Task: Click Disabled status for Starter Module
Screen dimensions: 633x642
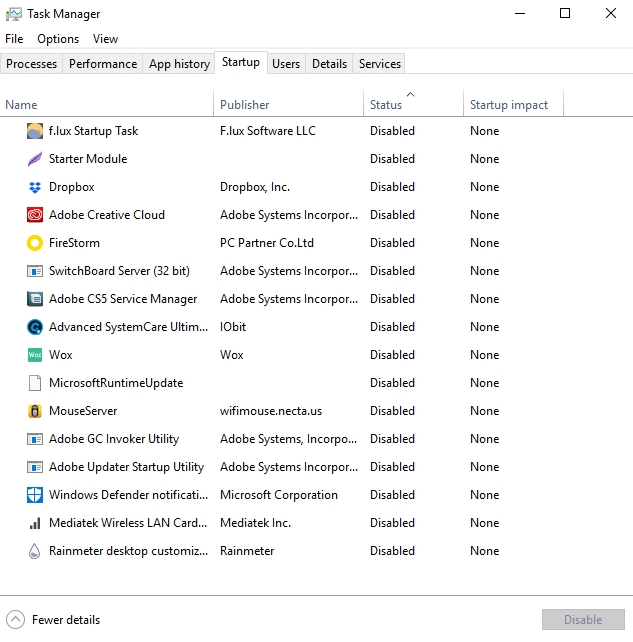Action: pyautogui.click(x=392, y=159)
